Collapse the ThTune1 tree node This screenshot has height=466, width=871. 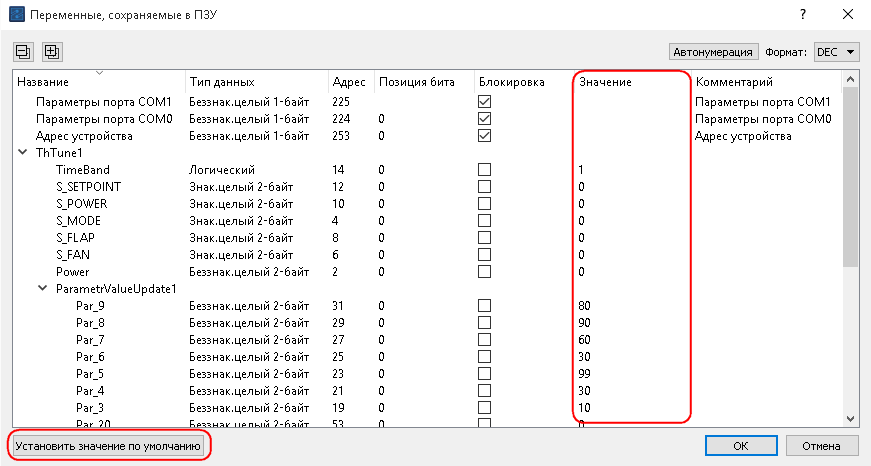[x=22, y=153]
